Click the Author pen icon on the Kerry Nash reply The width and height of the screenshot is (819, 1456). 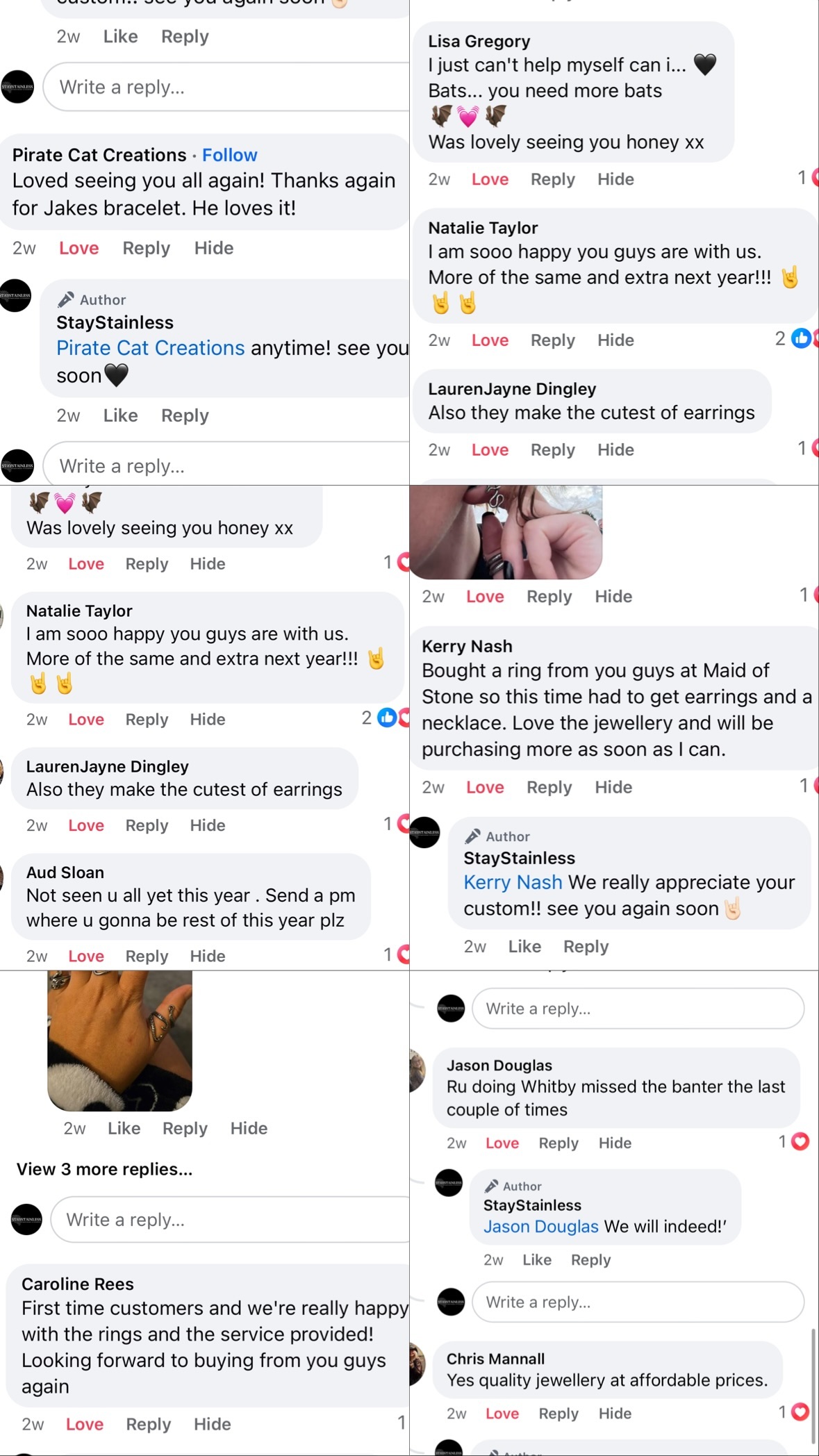click(473, 836)
